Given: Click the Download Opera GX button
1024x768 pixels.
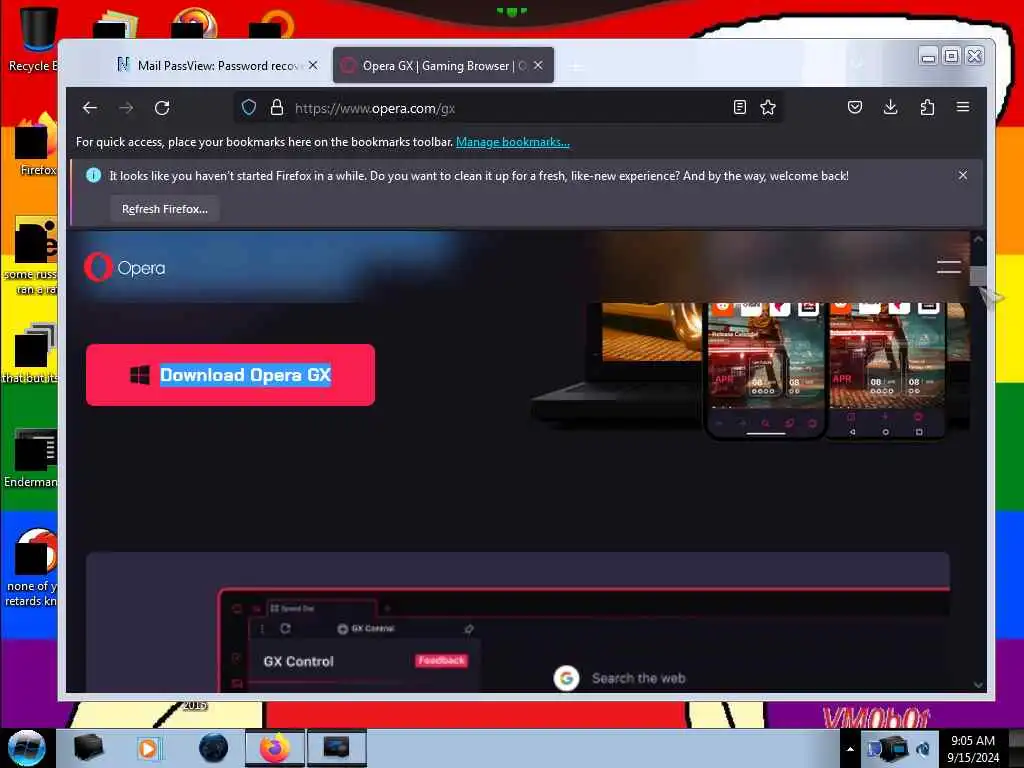Looking at the screenshot, I should coord(231,375).
